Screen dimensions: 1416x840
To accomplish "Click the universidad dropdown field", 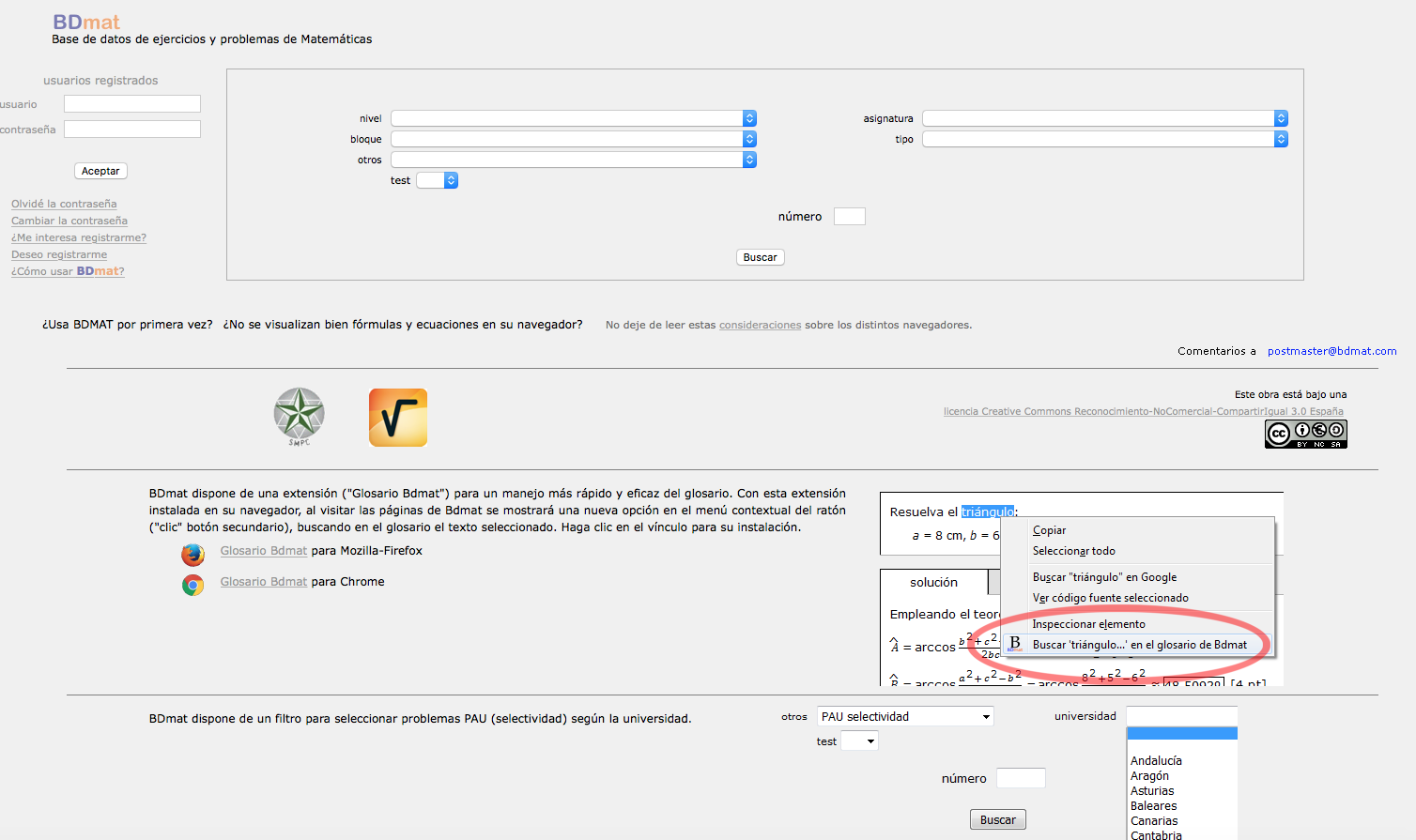I will click(x=1181, y=716).
